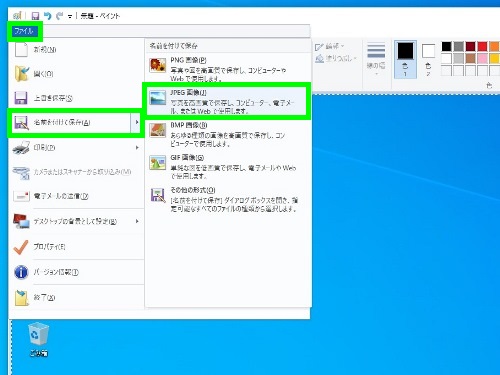
Task: Pick the bright red palette swatch
Action: (482, 46)
